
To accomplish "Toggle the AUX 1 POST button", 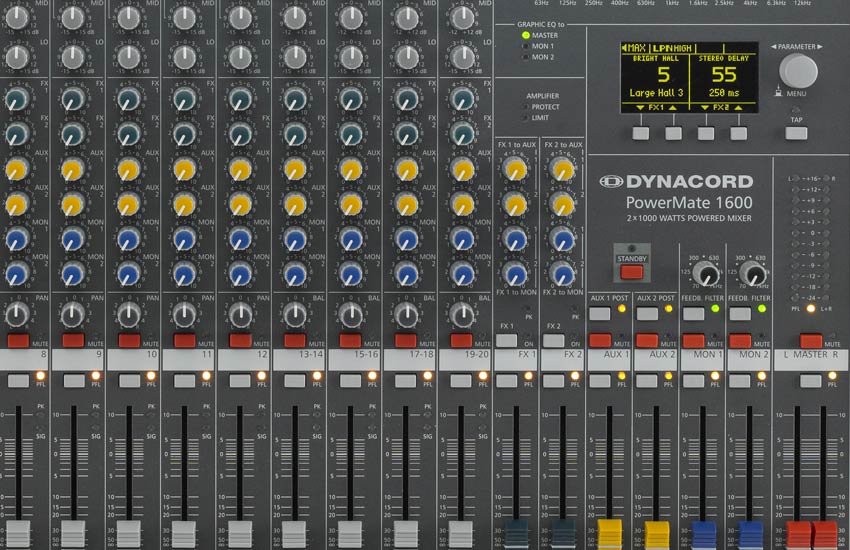I will [599, 313].
